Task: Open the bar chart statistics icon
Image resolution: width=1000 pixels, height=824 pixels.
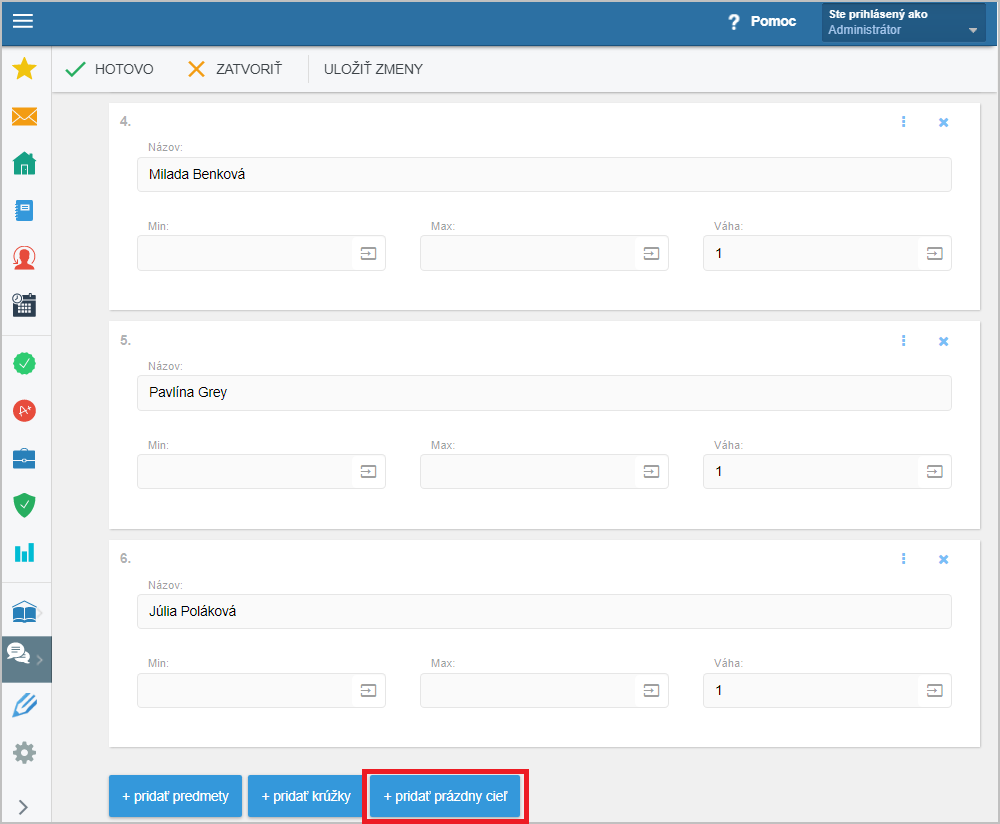Action: (x=24, y=552)
